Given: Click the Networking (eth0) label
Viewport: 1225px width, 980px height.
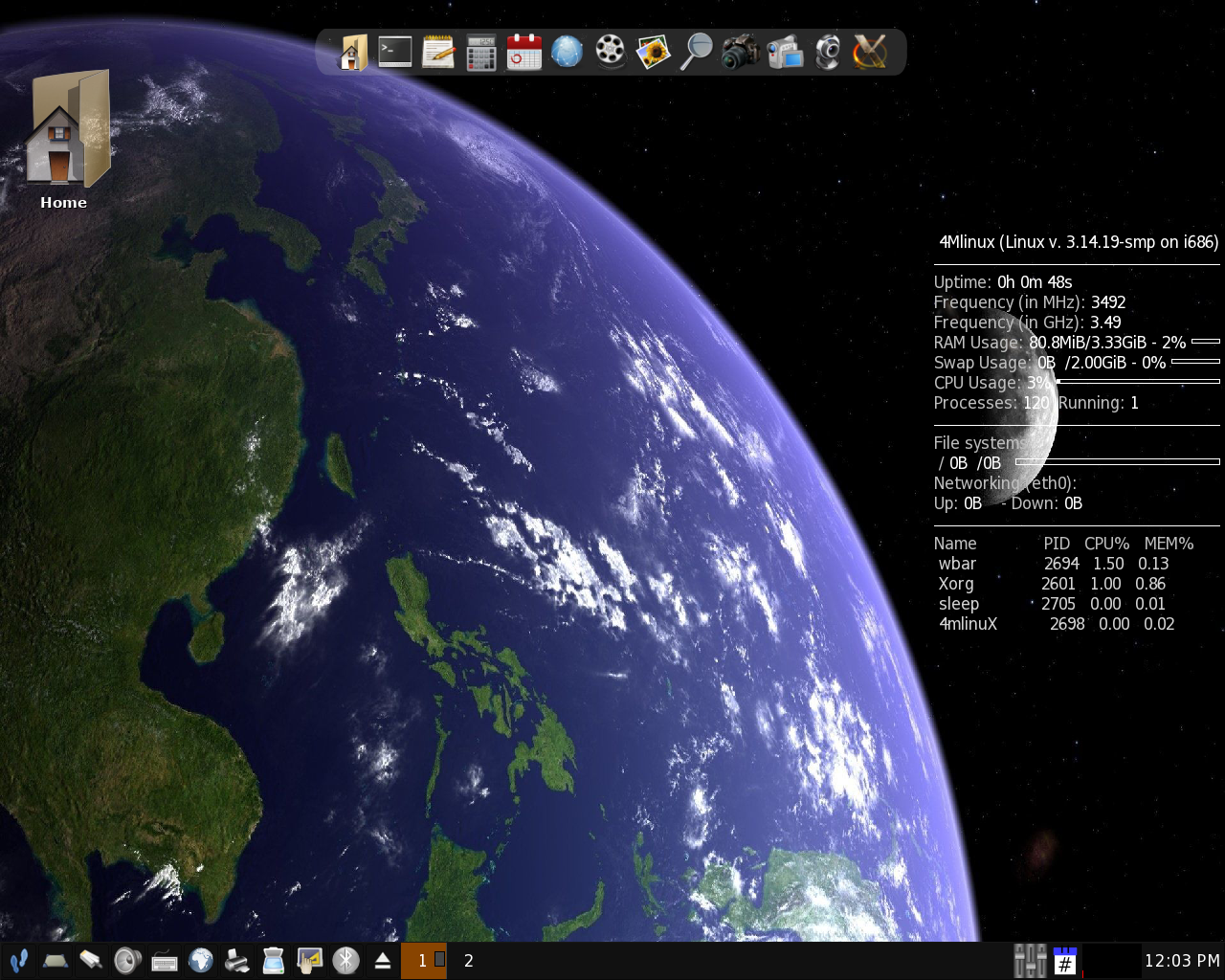Looking at the screenshot, I should coord(1005,483).
